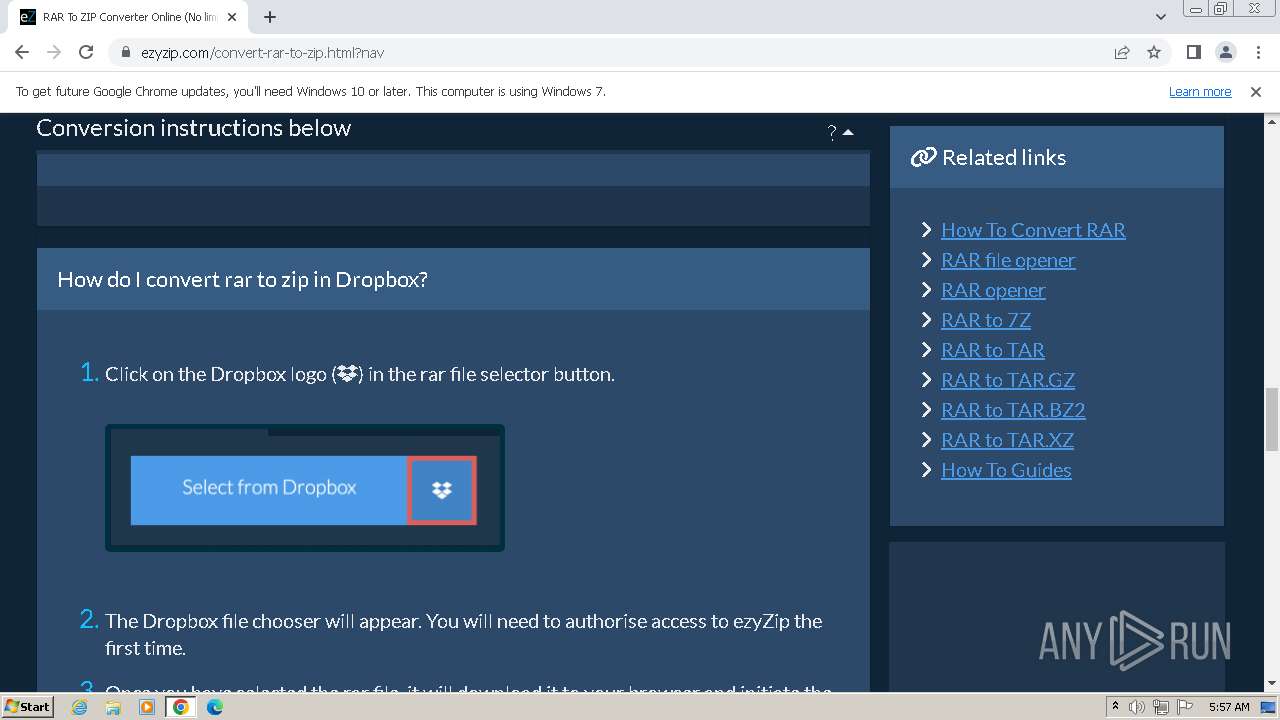Open the Learn more link
This screenshot has width=1280, height=720.
1200,91
